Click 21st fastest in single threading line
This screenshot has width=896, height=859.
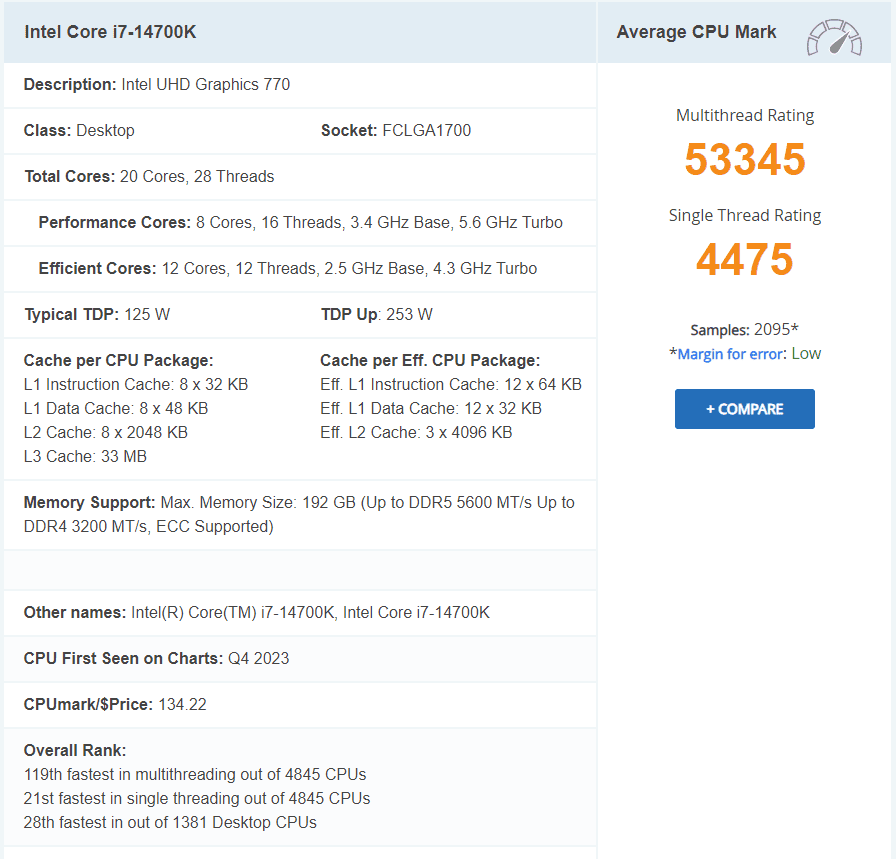[197, 798]
